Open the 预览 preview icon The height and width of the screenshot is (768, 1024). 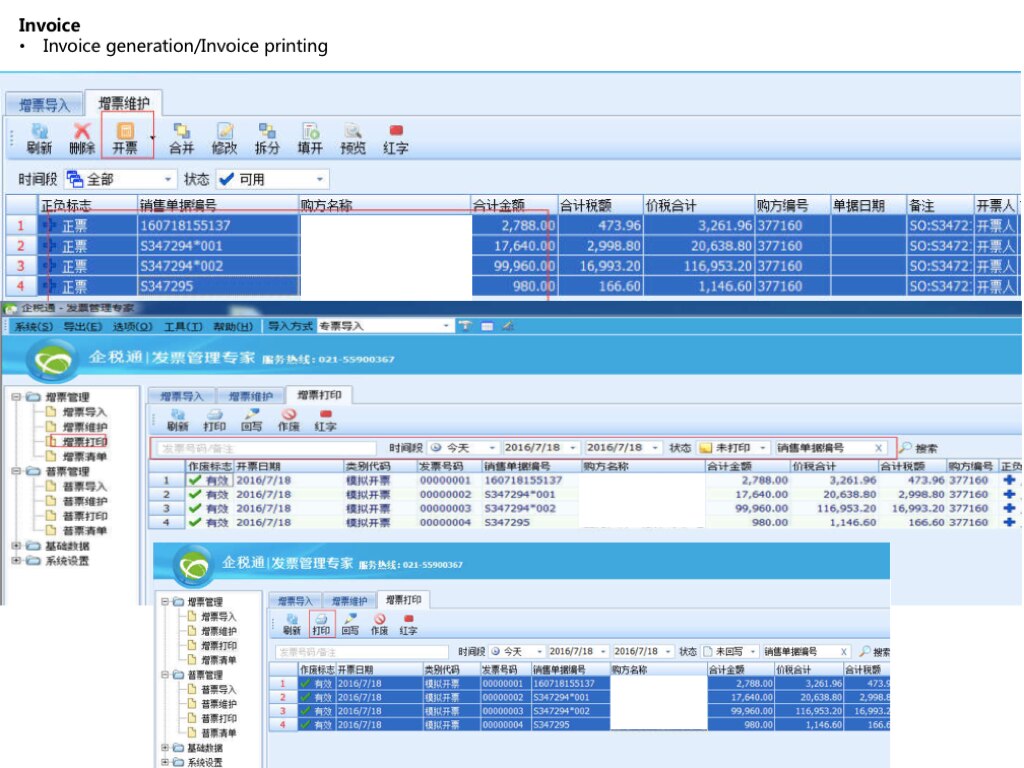(353, 138)
